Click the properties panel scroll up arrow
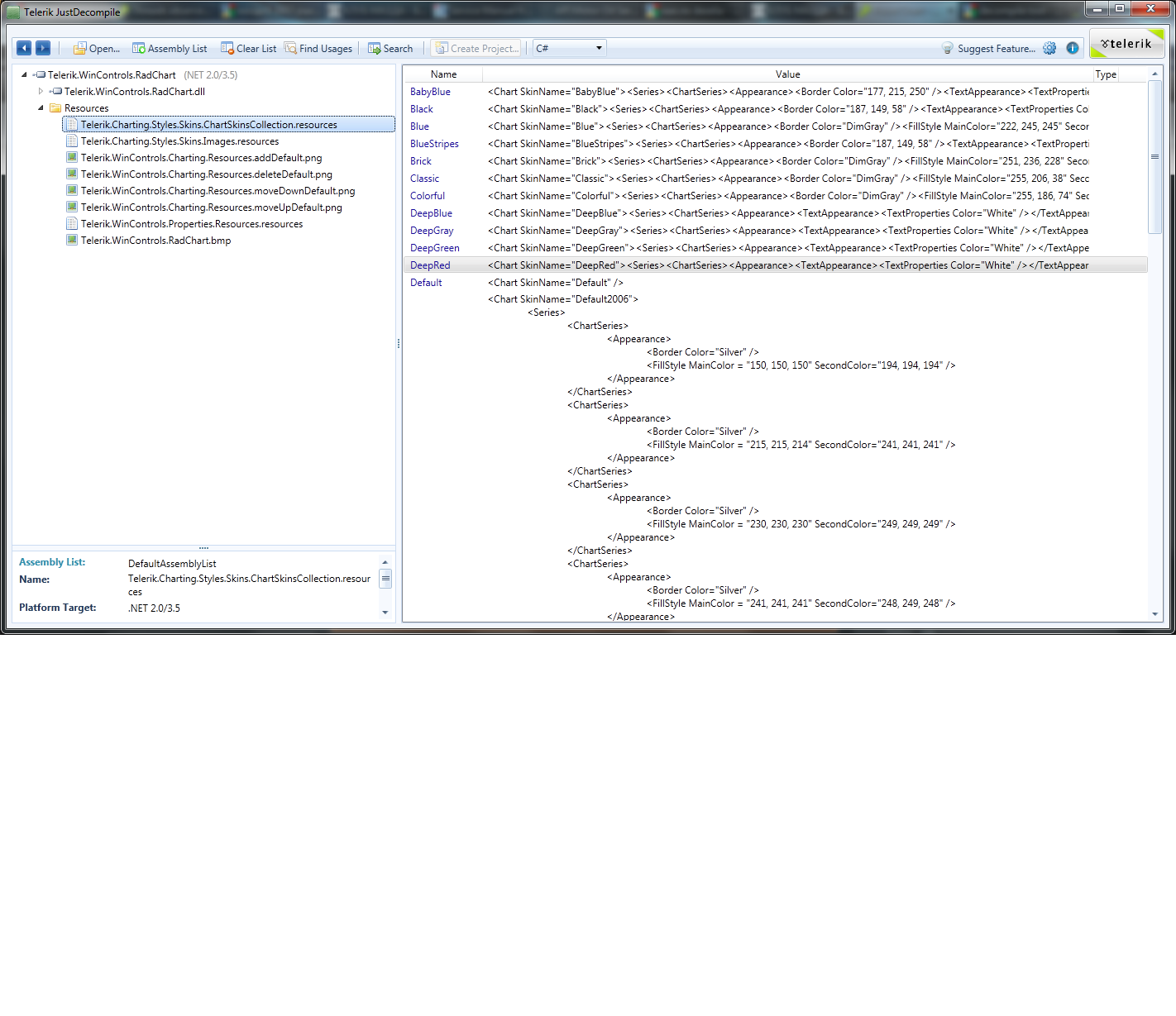 click(385, 562)
